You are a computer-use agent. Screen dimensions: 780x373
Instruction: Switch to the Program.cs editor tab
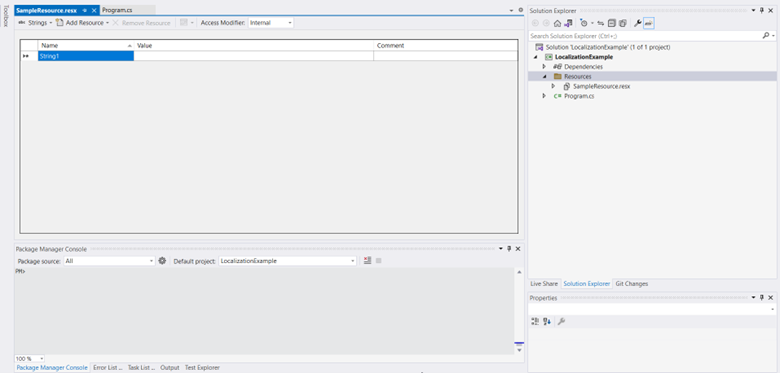(x=117, y=10)
